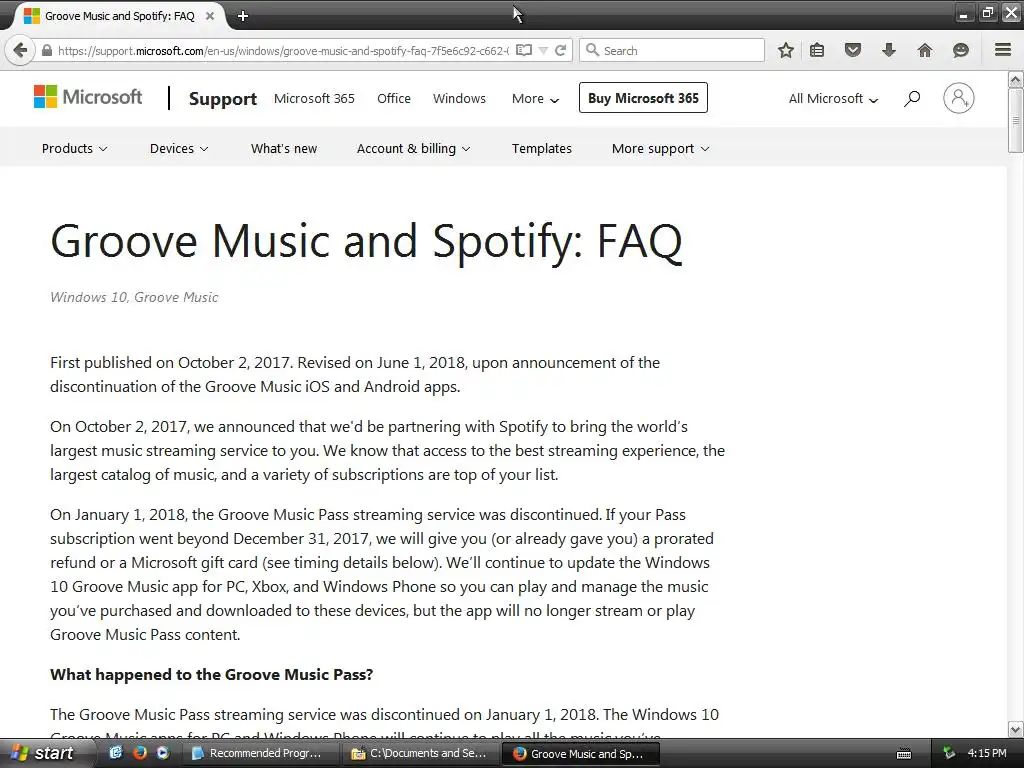This screenshot has width=1024, height=768.
Task: Click the site search magnifier icon
Action: [912, 99]
